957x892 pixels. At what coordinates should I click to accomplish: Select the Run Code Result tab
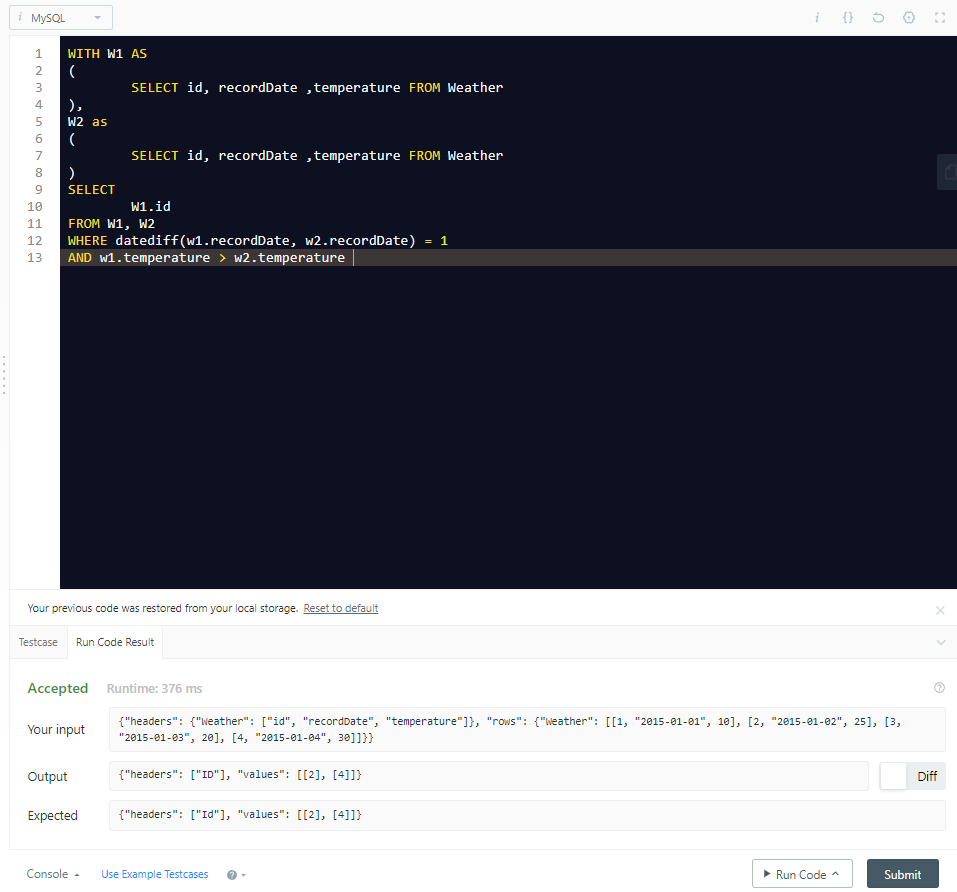tap(115, 642)
